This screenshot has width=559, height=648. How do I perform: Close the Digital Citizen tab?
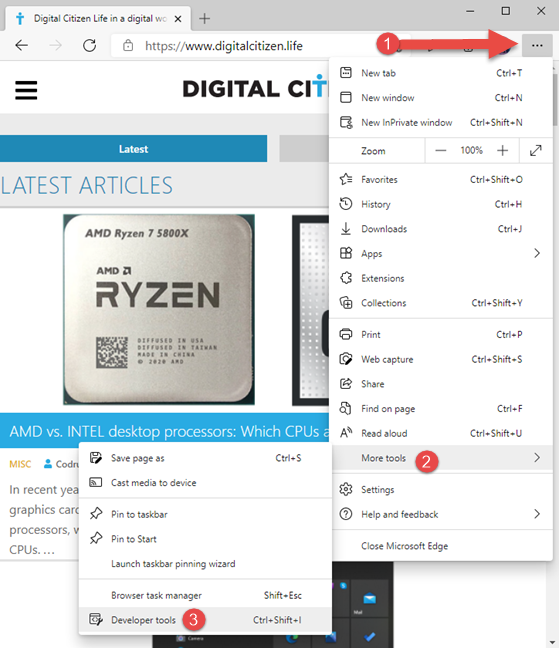tap(178, 19)
